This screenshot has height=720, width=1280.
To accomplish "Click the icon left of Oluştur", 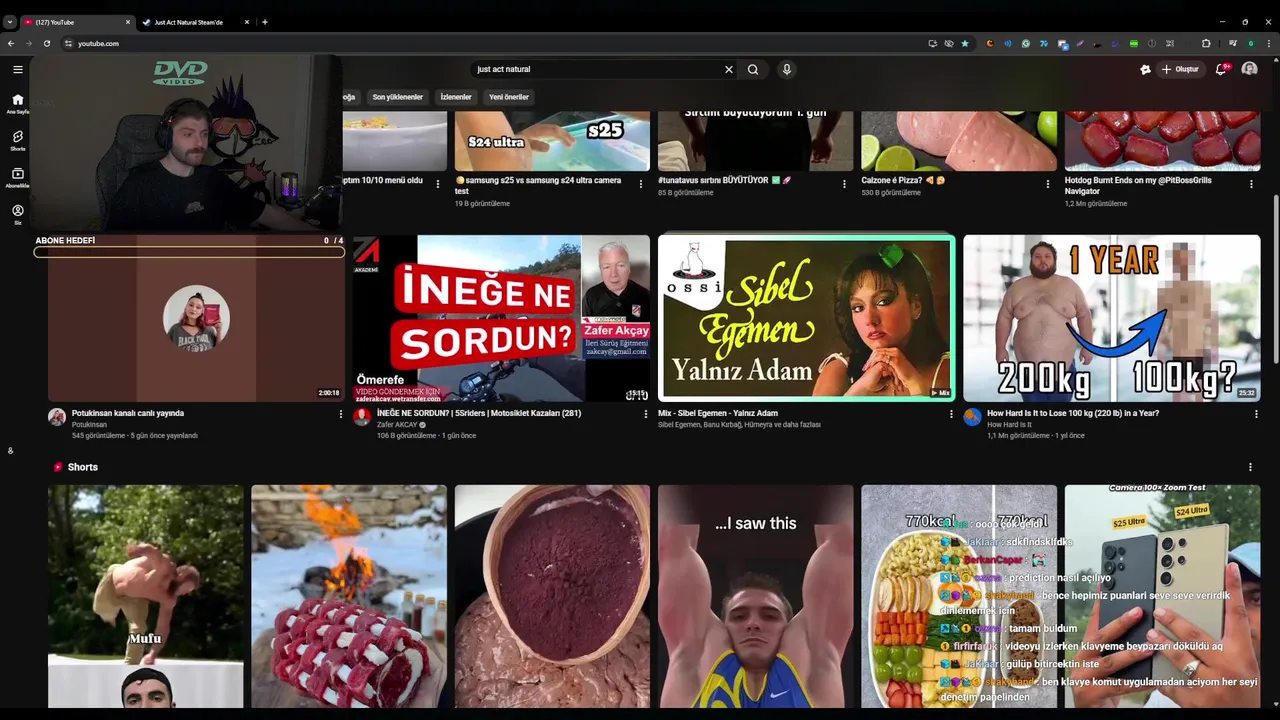I will pyautogui.click(x=1145, y=69).
